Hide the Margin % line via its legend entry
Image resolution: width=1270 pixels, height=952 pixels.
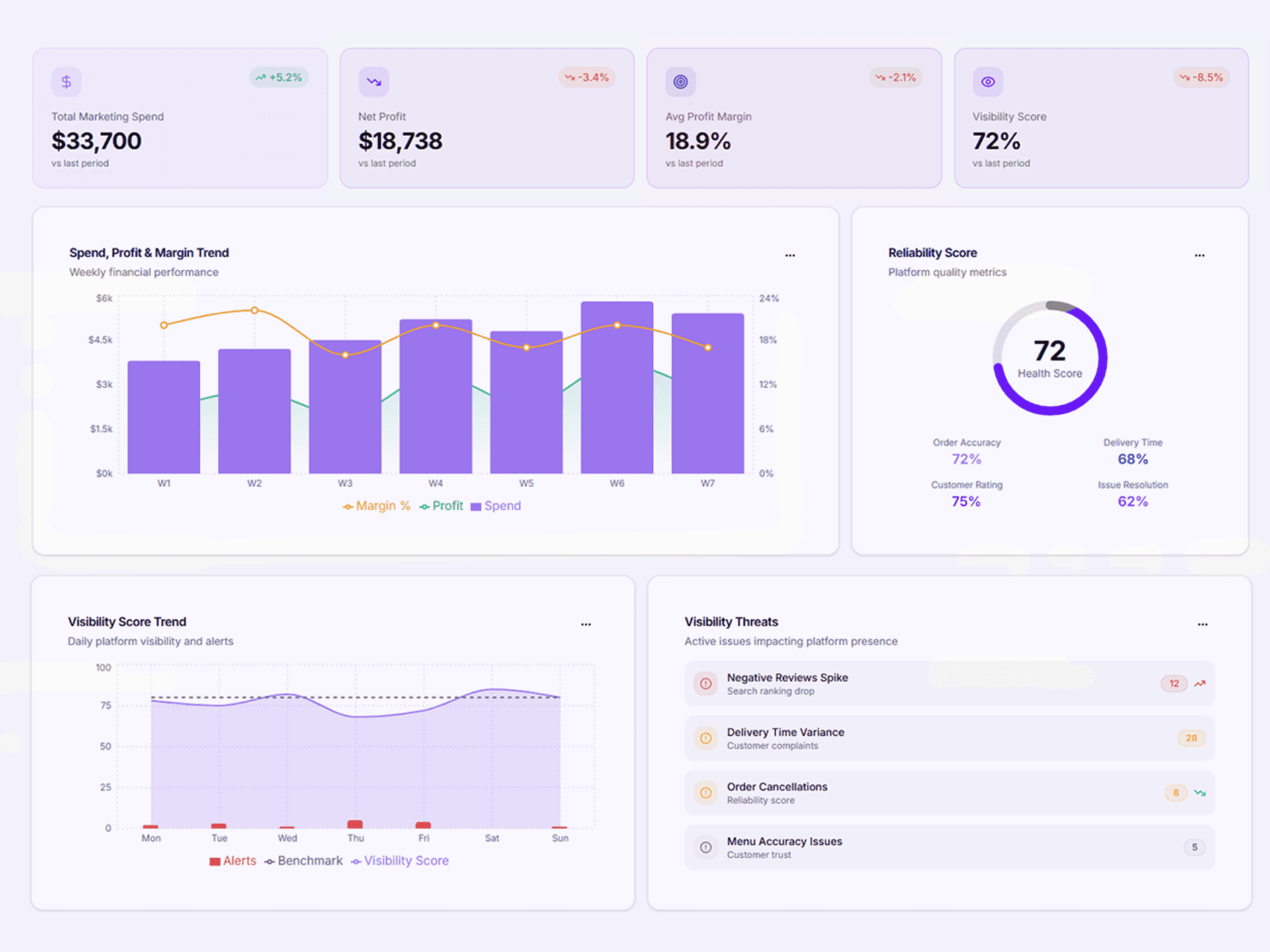(x=376, y=506)
